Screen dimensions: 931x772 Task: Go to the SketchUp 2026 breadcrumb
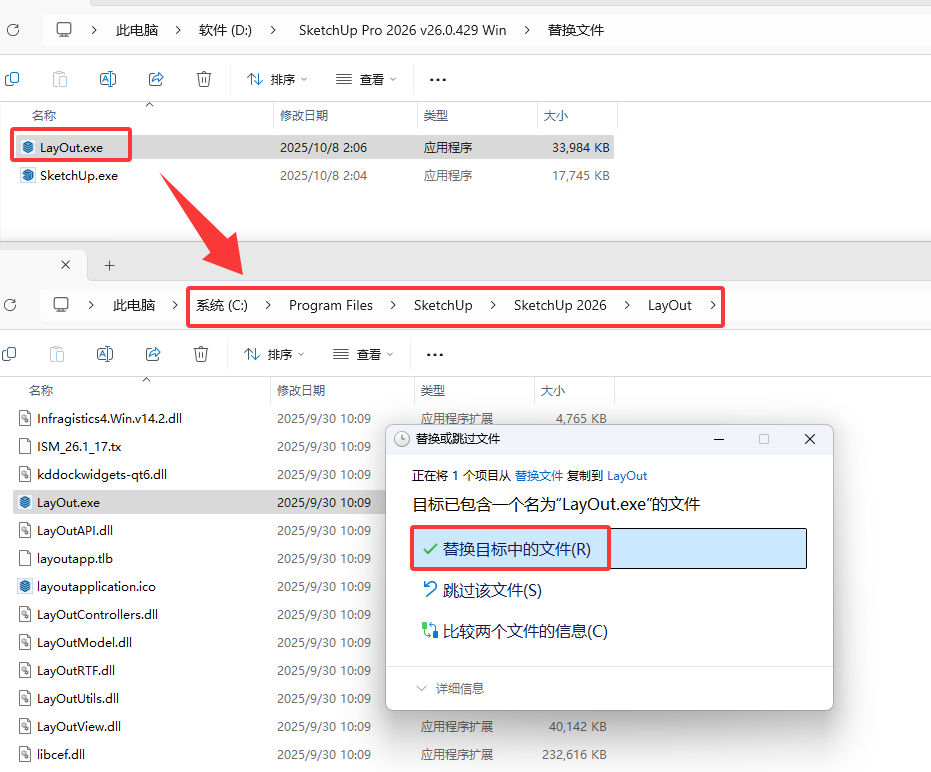(x=560, y=305)
